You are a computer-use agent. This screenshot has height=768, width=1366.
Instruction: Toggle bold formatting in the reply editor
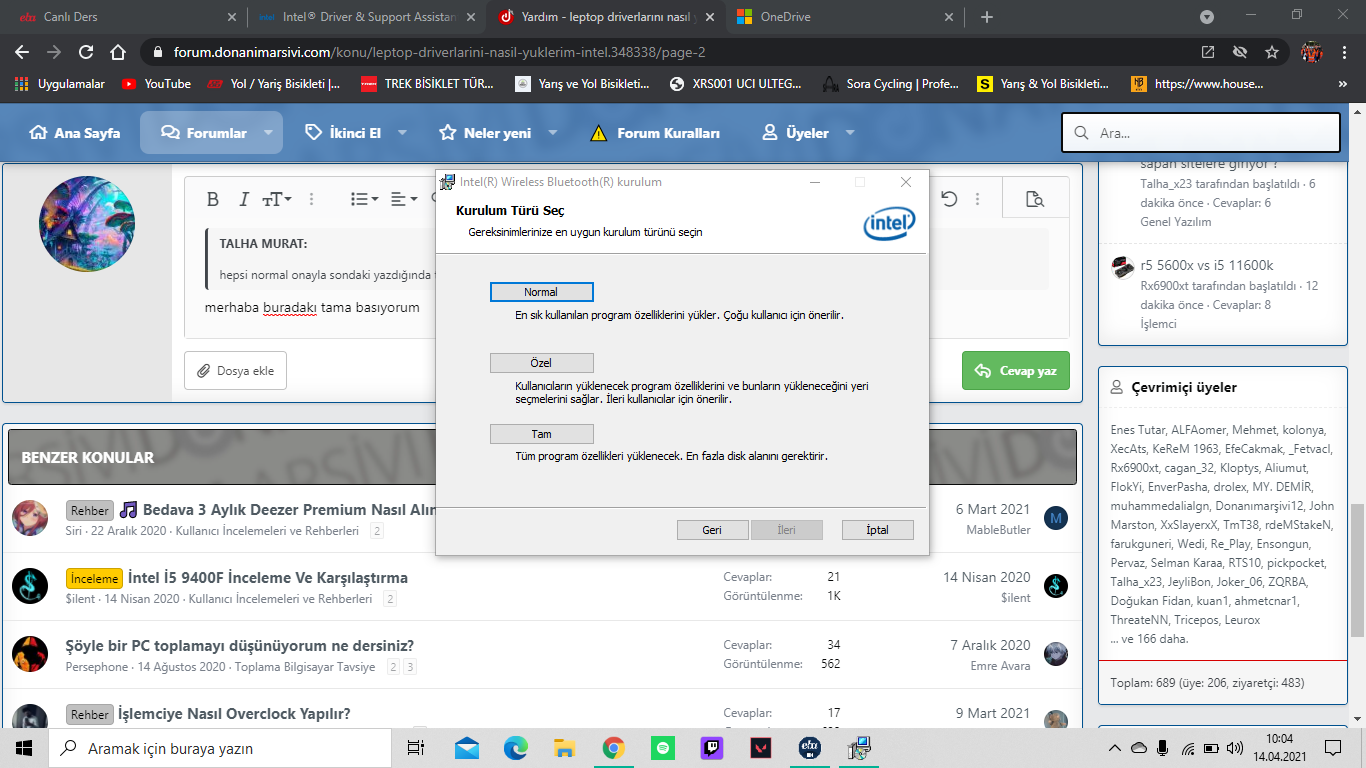point(212,199)
